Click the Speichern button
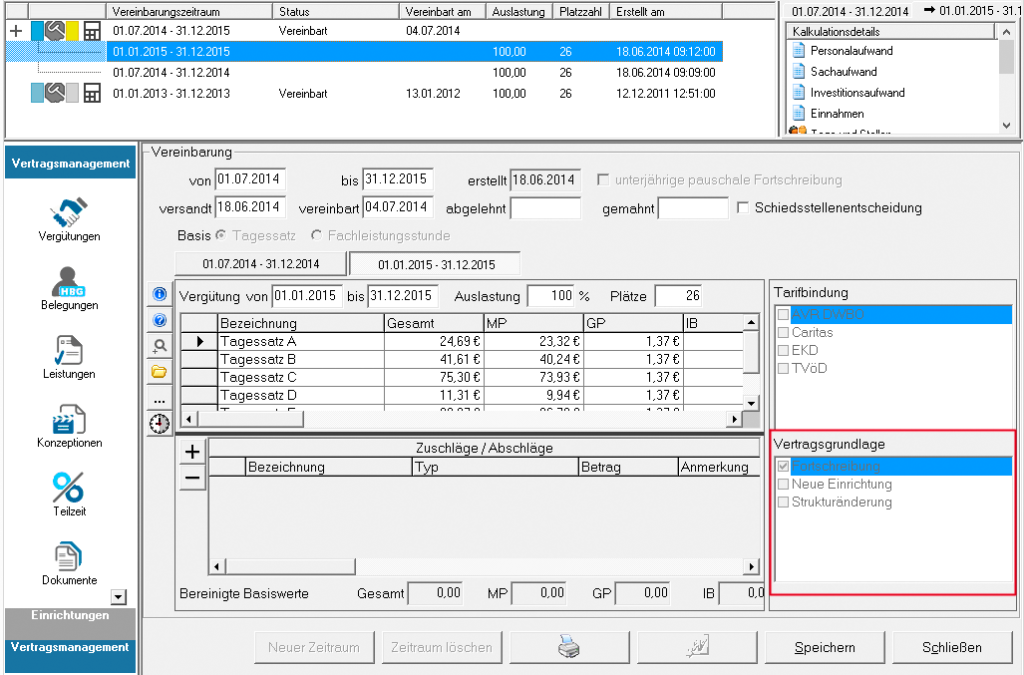The height and width of the screenshot is (675, 1024). coord(825,647)
